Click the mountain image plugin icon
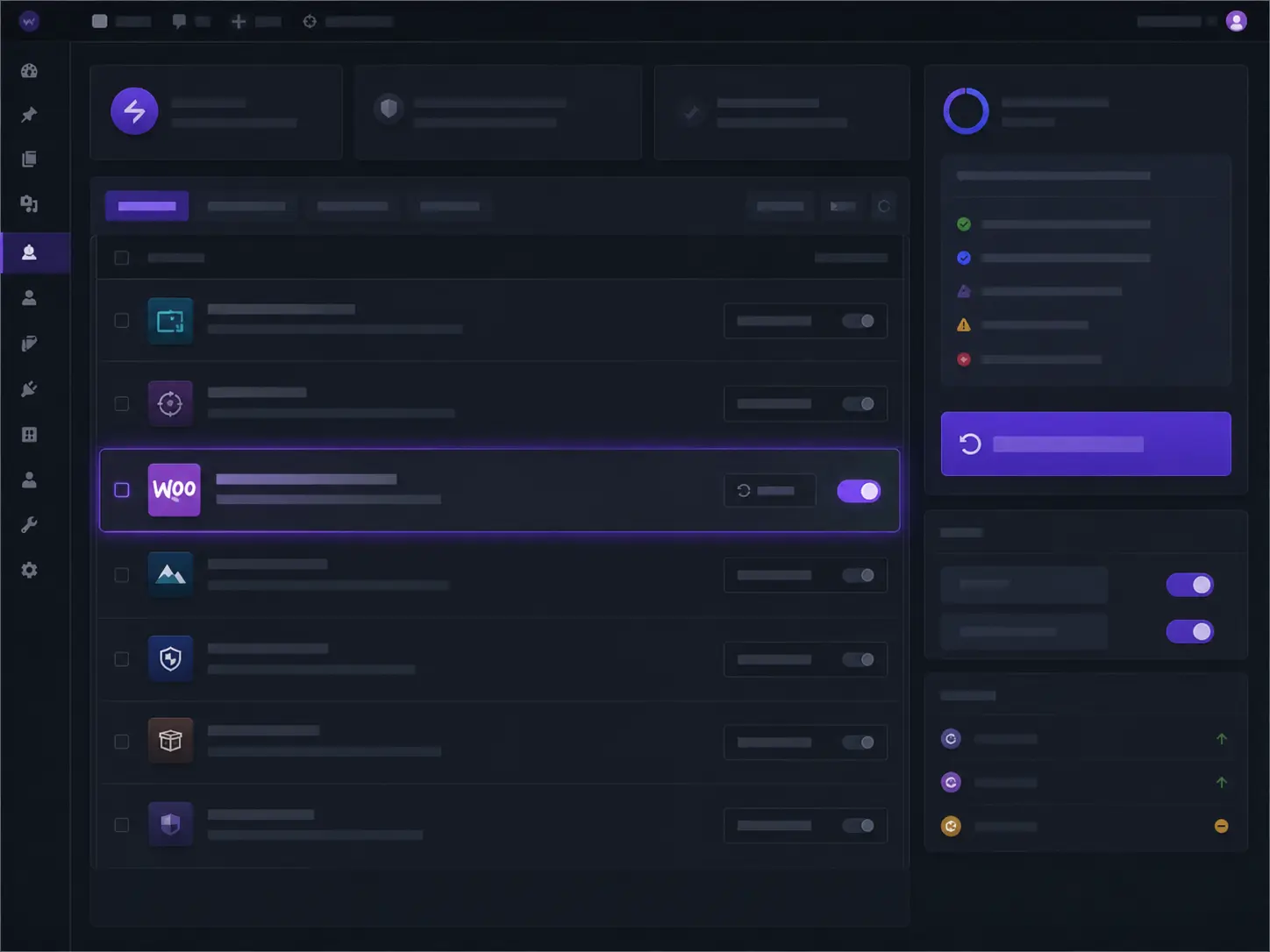The image size is (1270, 952). pyautogui.click(x=170, y=574)
